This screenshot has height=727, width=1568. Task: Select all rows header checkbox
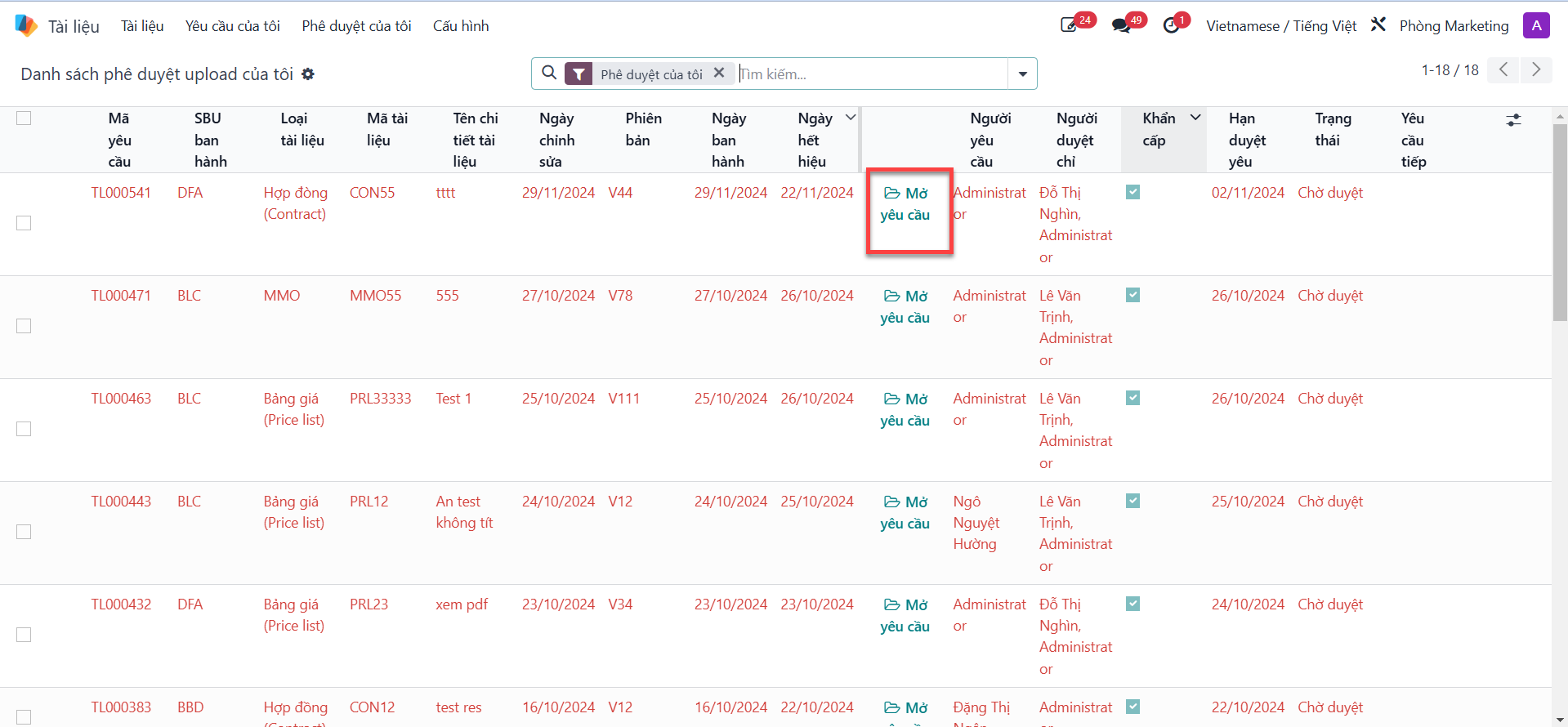[24, 118]
